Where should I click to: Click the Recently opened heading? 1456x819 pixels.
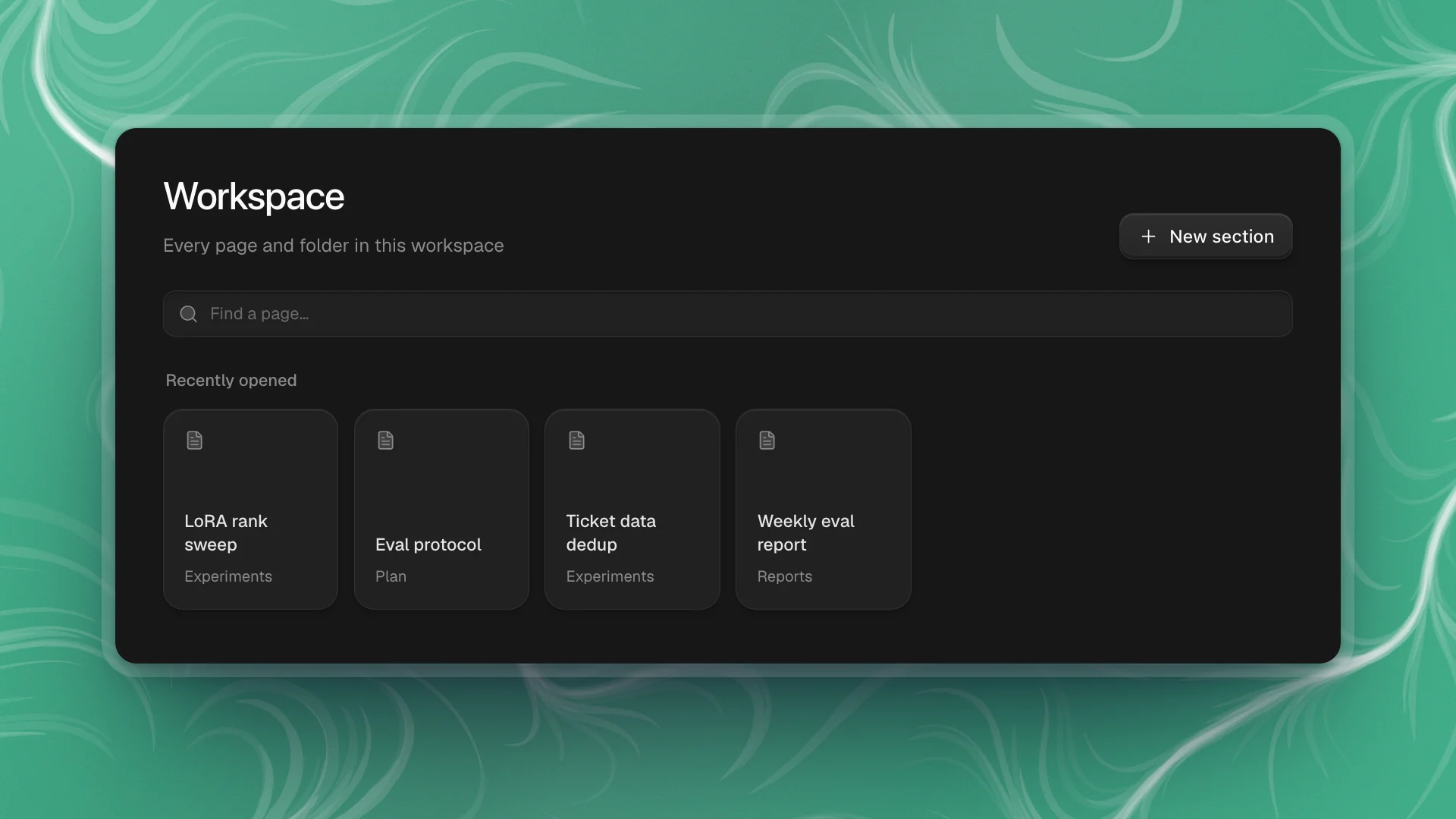(x=231, y=381)
